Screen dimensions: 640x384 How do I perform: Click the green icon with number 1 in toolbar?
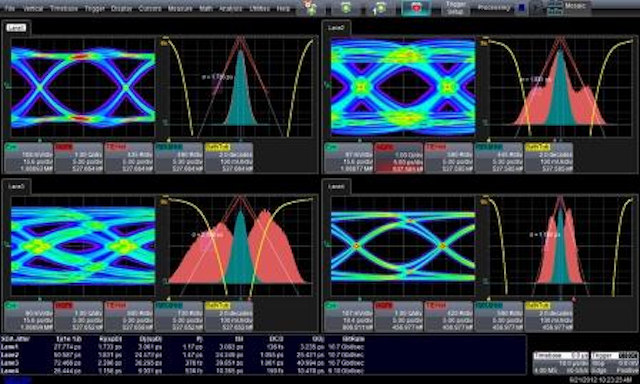click(x=380, y=8)
